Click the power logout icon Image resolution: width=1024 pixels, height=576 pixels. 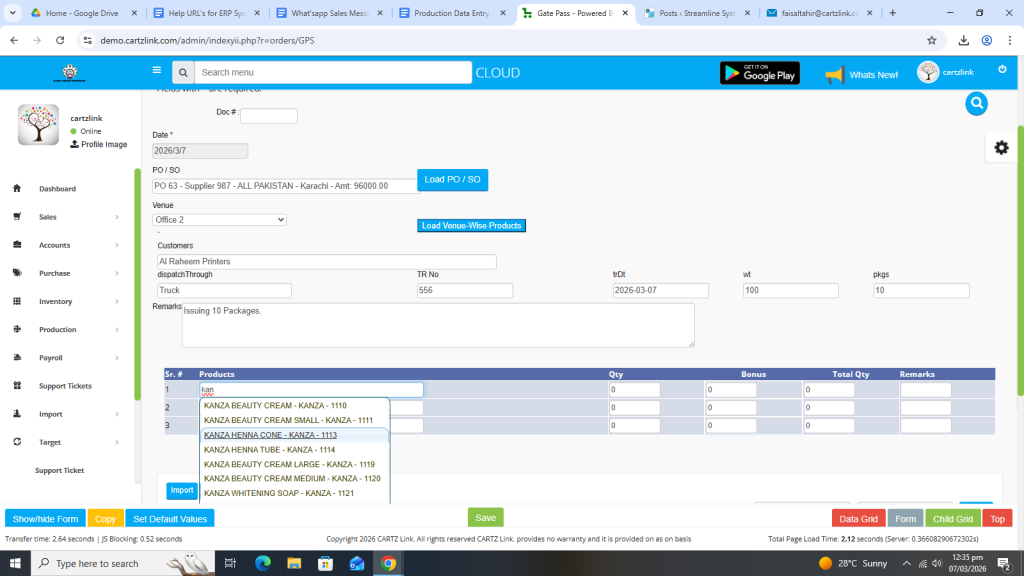[1002, 70]
